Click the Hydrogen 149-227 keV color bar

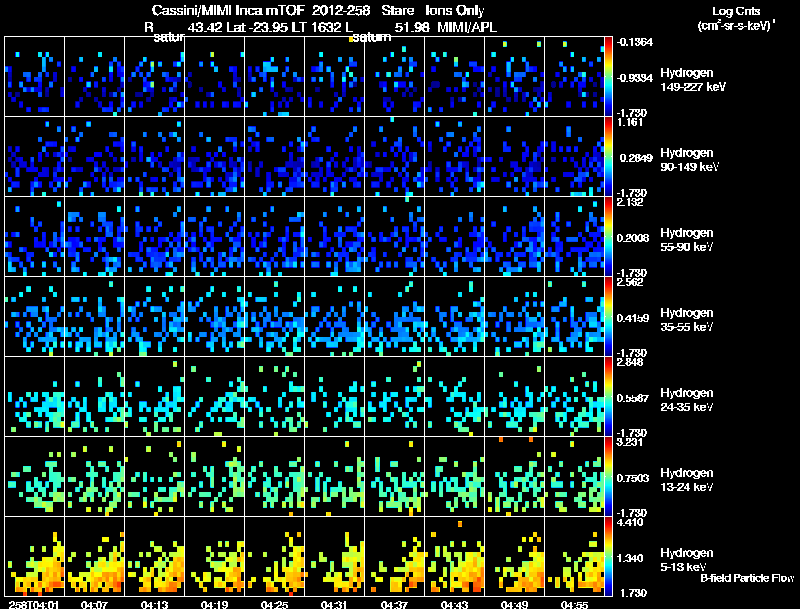(608, 76)
